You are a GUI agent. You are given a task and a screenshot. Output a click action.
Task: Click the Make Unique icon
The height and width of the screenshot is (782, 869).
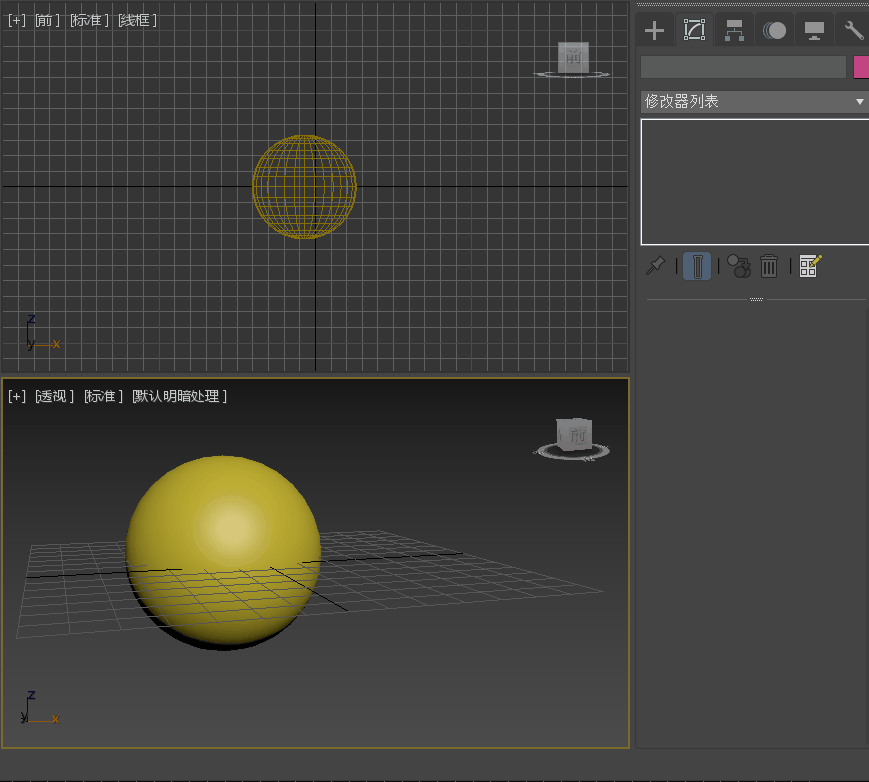738,265
